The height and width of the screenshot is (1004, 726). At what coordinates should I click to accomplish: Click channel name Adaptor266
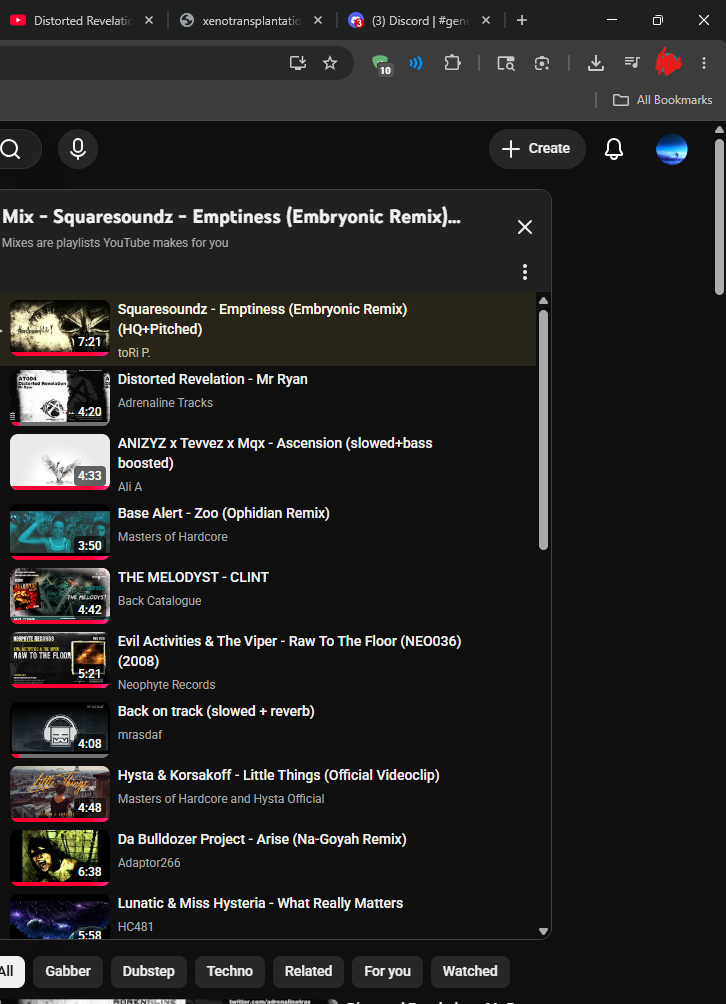pos(149,862)
